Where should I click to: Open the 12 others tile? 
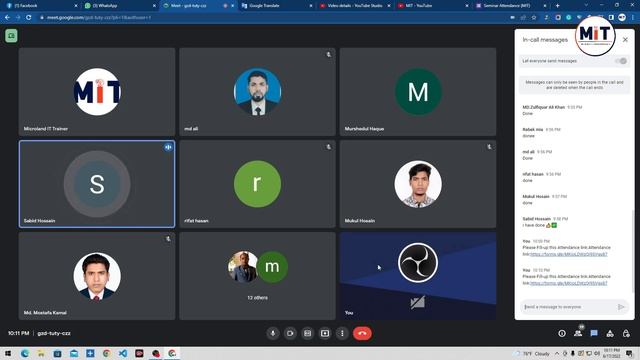[257, 276]
